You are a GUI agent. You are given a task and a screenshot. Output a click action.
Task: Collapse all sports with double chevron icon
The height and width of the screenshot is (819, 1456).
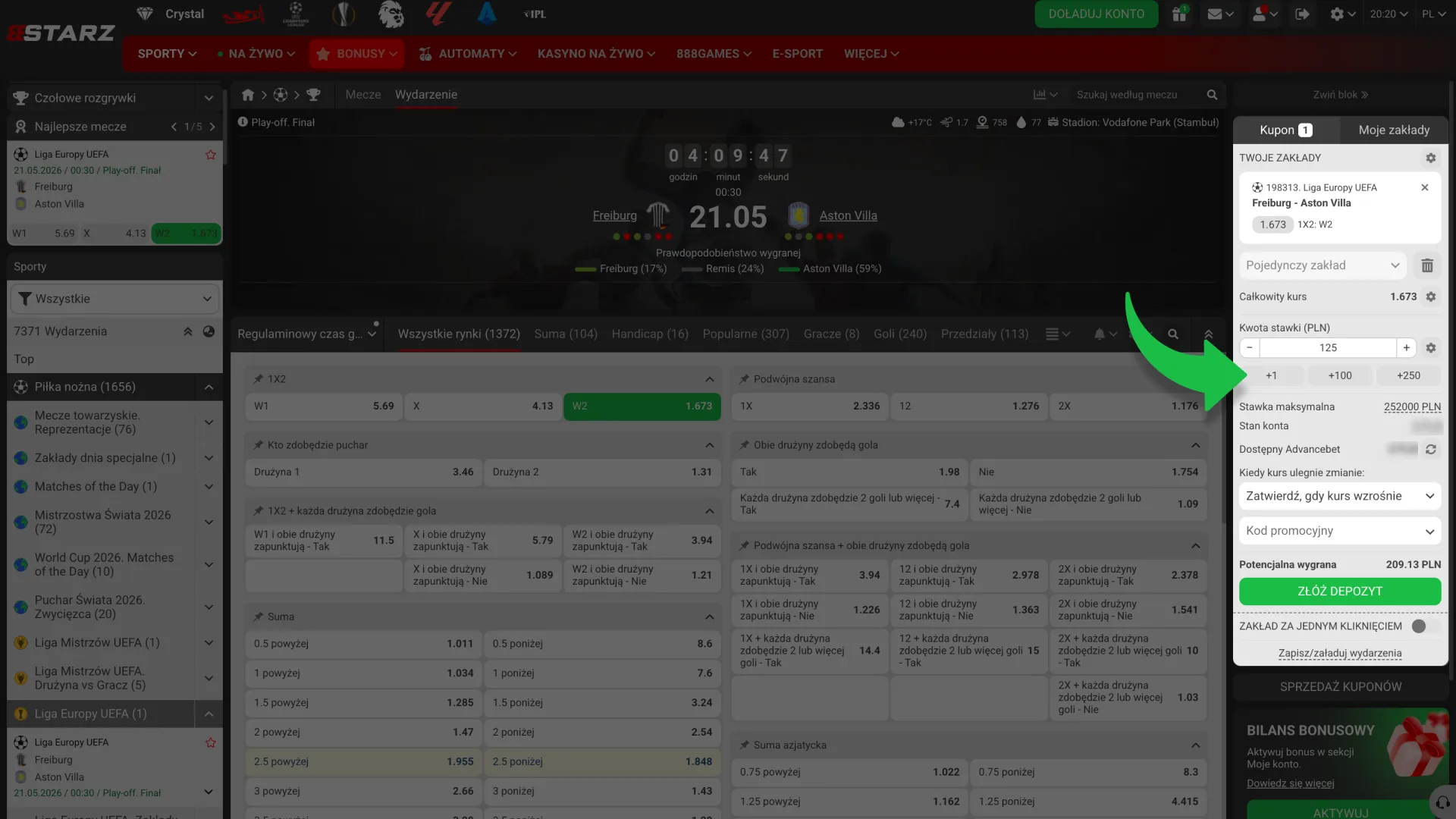187,331
